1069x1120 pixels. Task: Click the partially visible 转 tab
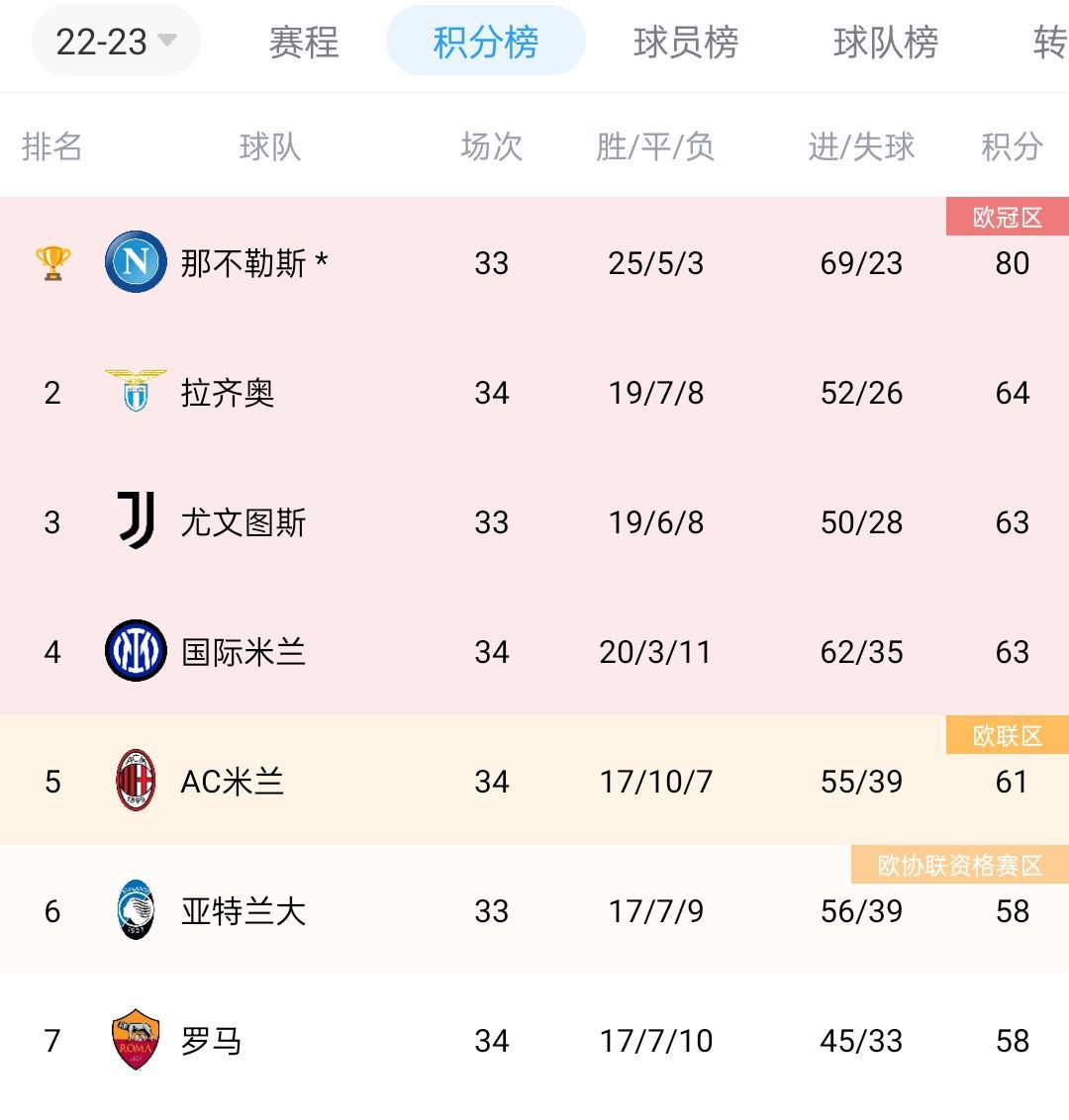1050,43
